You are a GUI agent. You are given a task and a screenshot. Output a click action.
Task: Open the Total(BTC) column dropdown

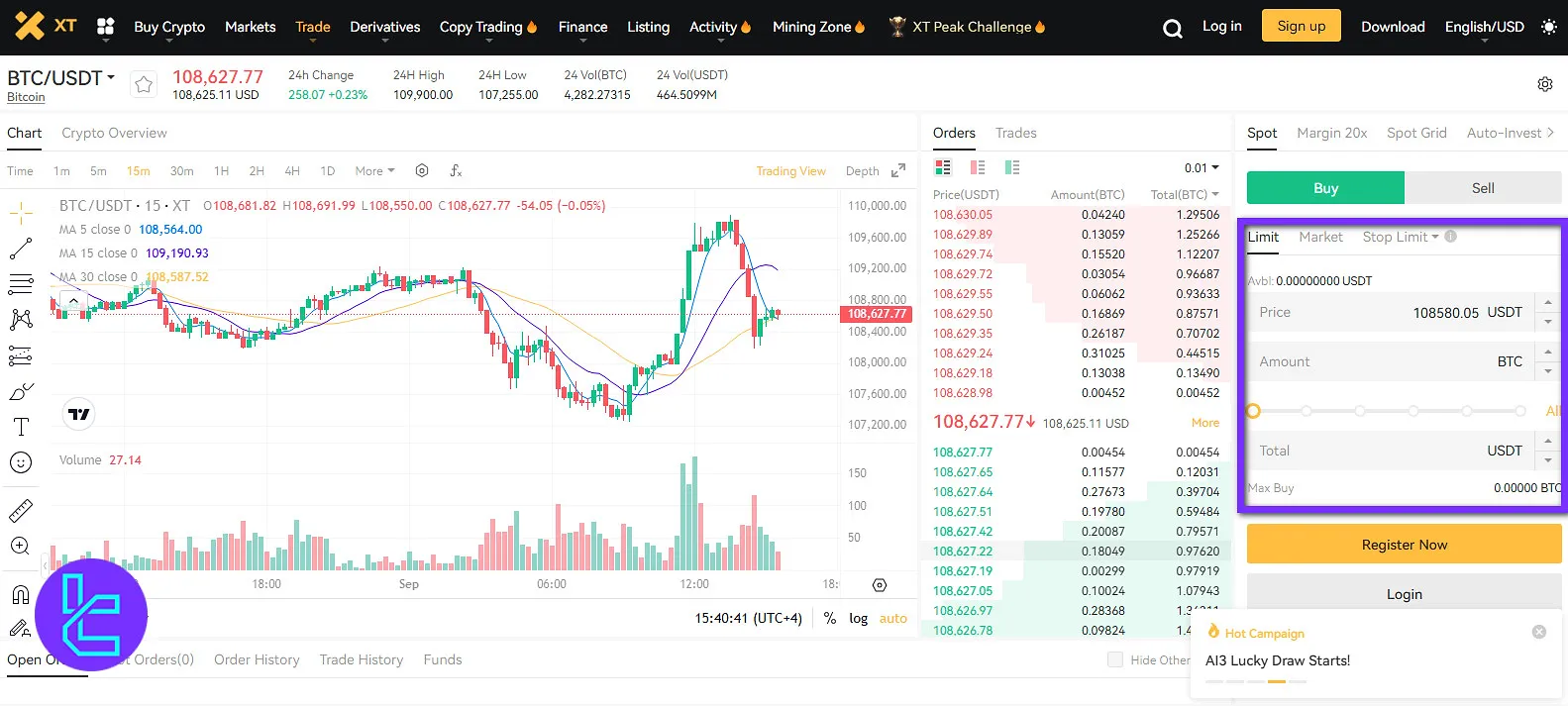pos(1185,194)
